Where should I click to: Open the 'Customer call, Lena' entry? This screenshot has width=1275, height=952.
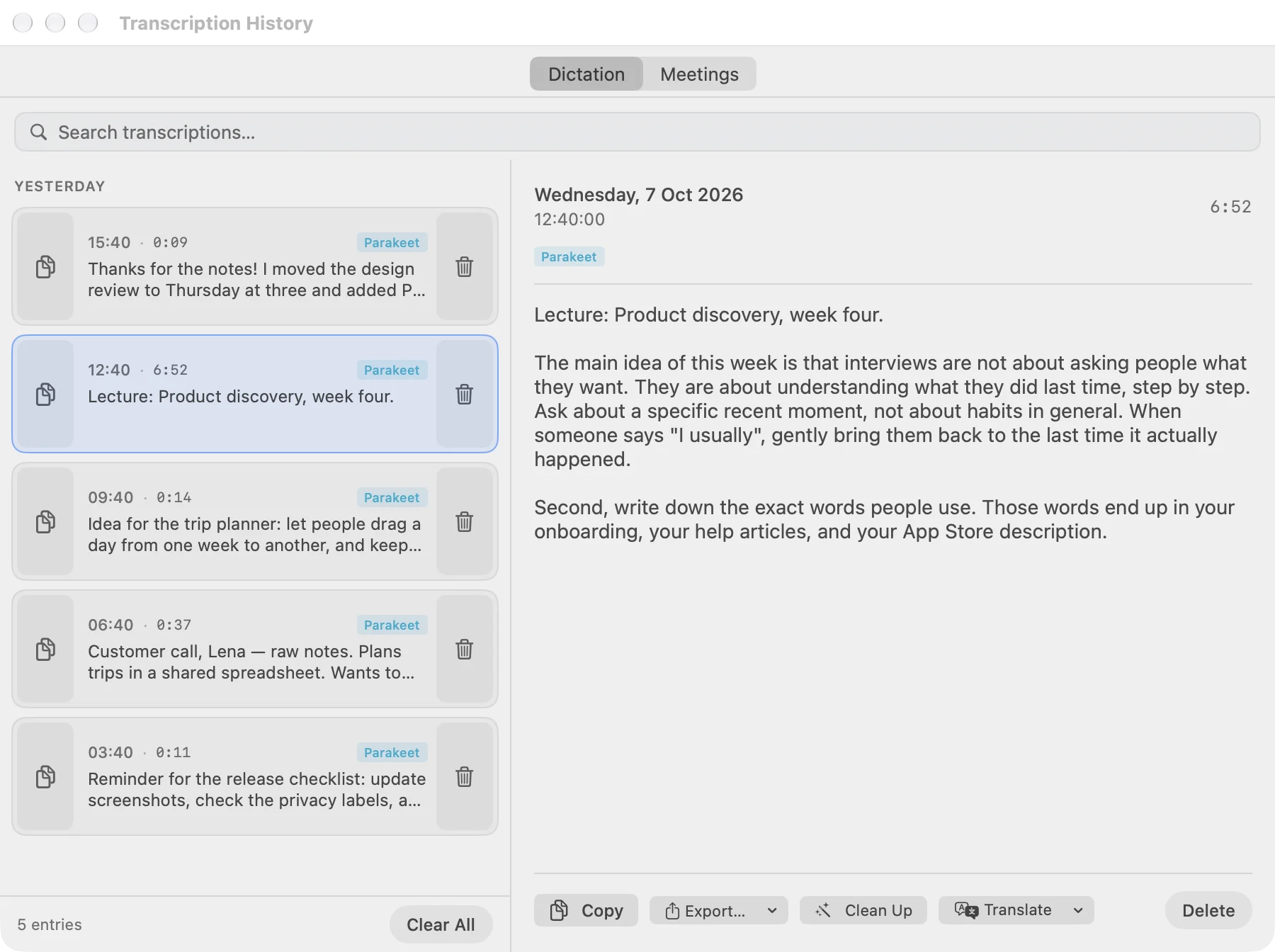(x=255, y=649)
